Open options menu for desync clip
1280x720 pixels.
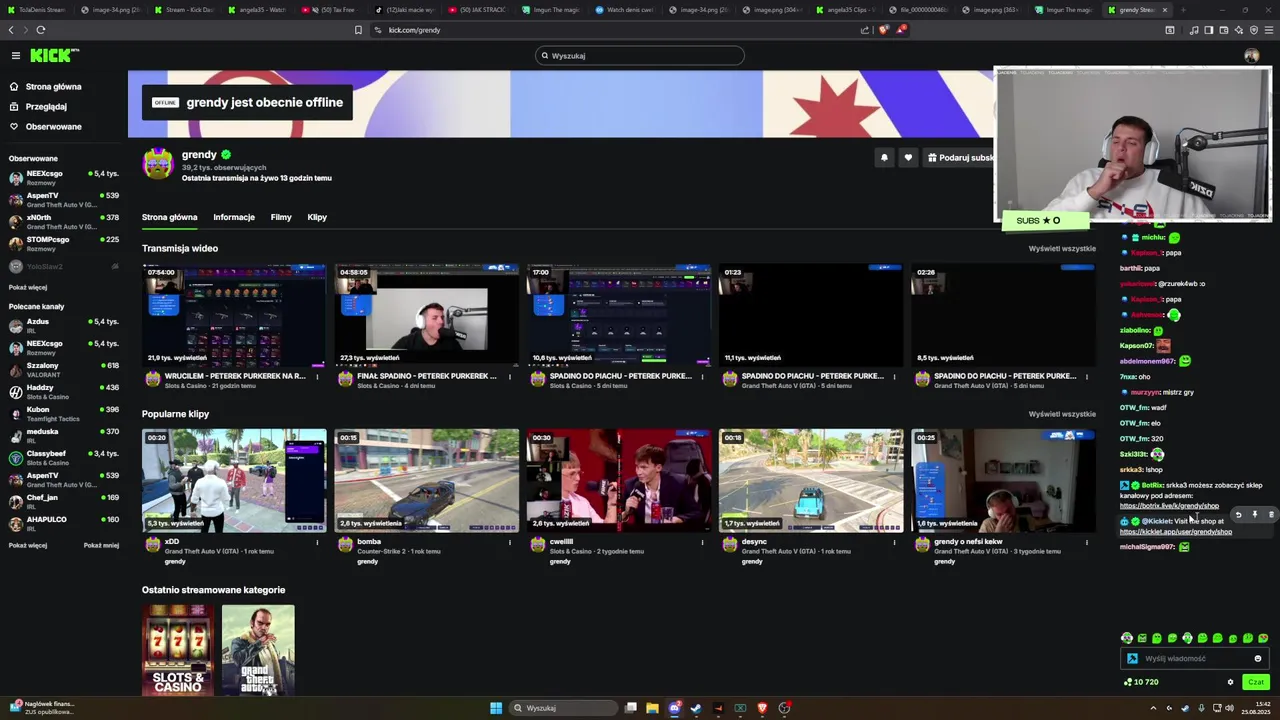[895, 543]
